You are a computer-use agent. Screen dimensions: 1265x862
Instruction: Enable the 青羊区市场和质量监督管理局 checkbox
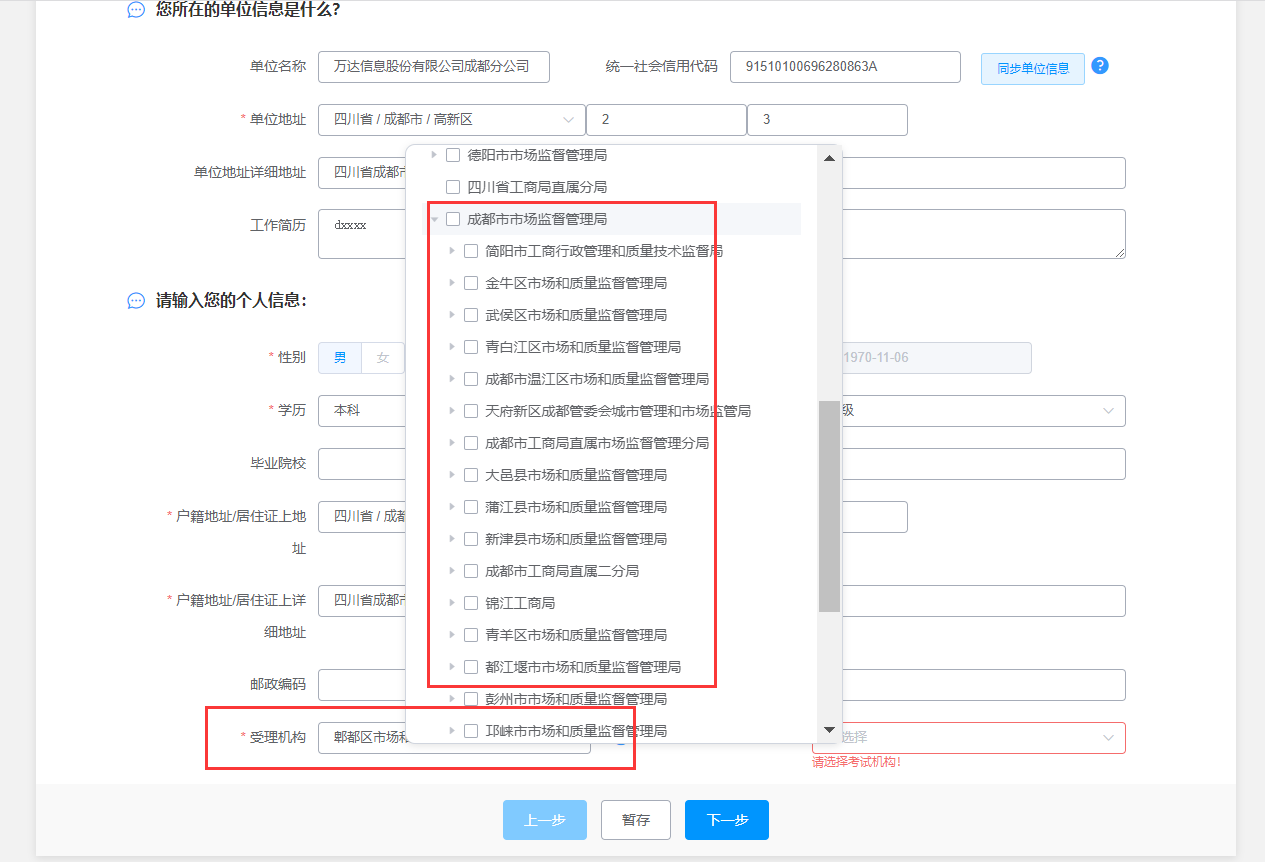click(x=471, y=635)
